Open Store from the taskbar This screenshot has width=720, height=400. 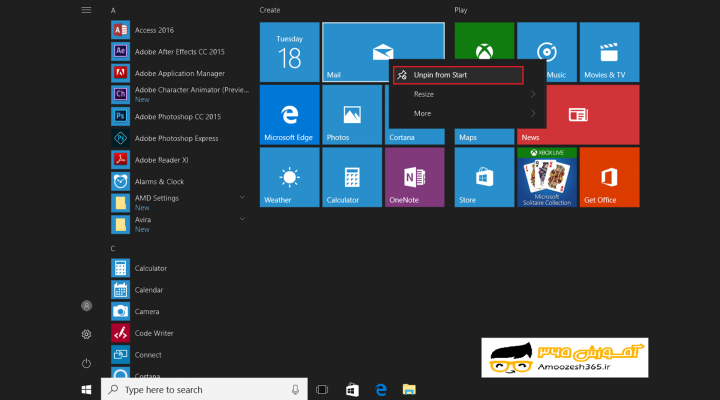(x=352, y=389)
